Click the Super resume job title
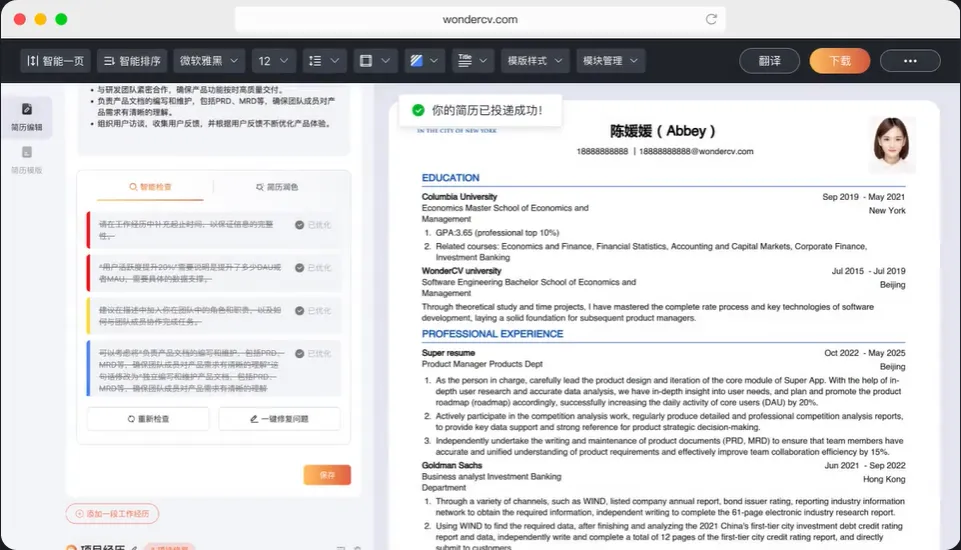Image resolution: width=961 pixels, height=550 pixels. (448, 353)
